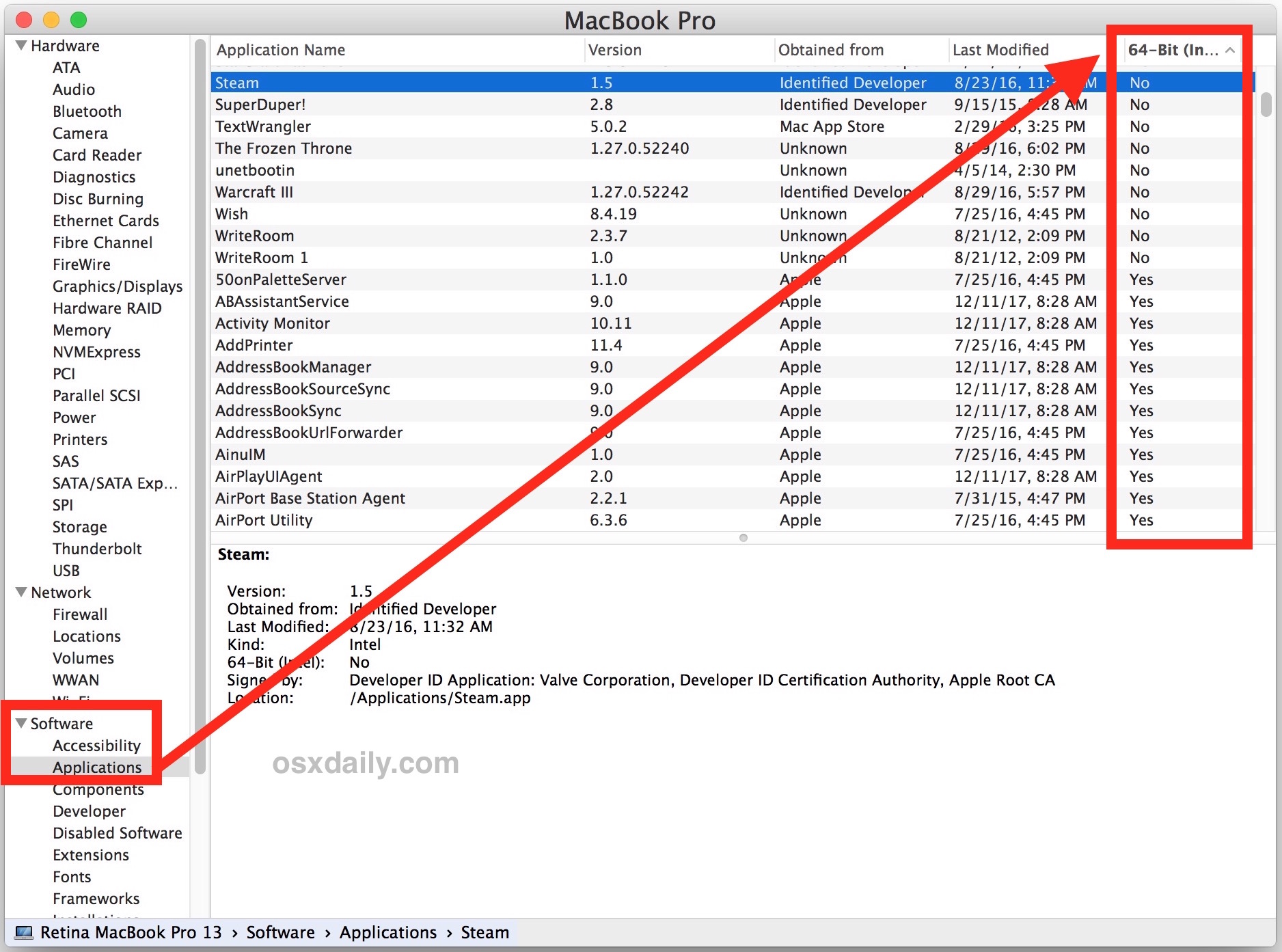Zoom the MacBook Pro window
This screenshot has height=952, width=1282.
coord(79,20)
